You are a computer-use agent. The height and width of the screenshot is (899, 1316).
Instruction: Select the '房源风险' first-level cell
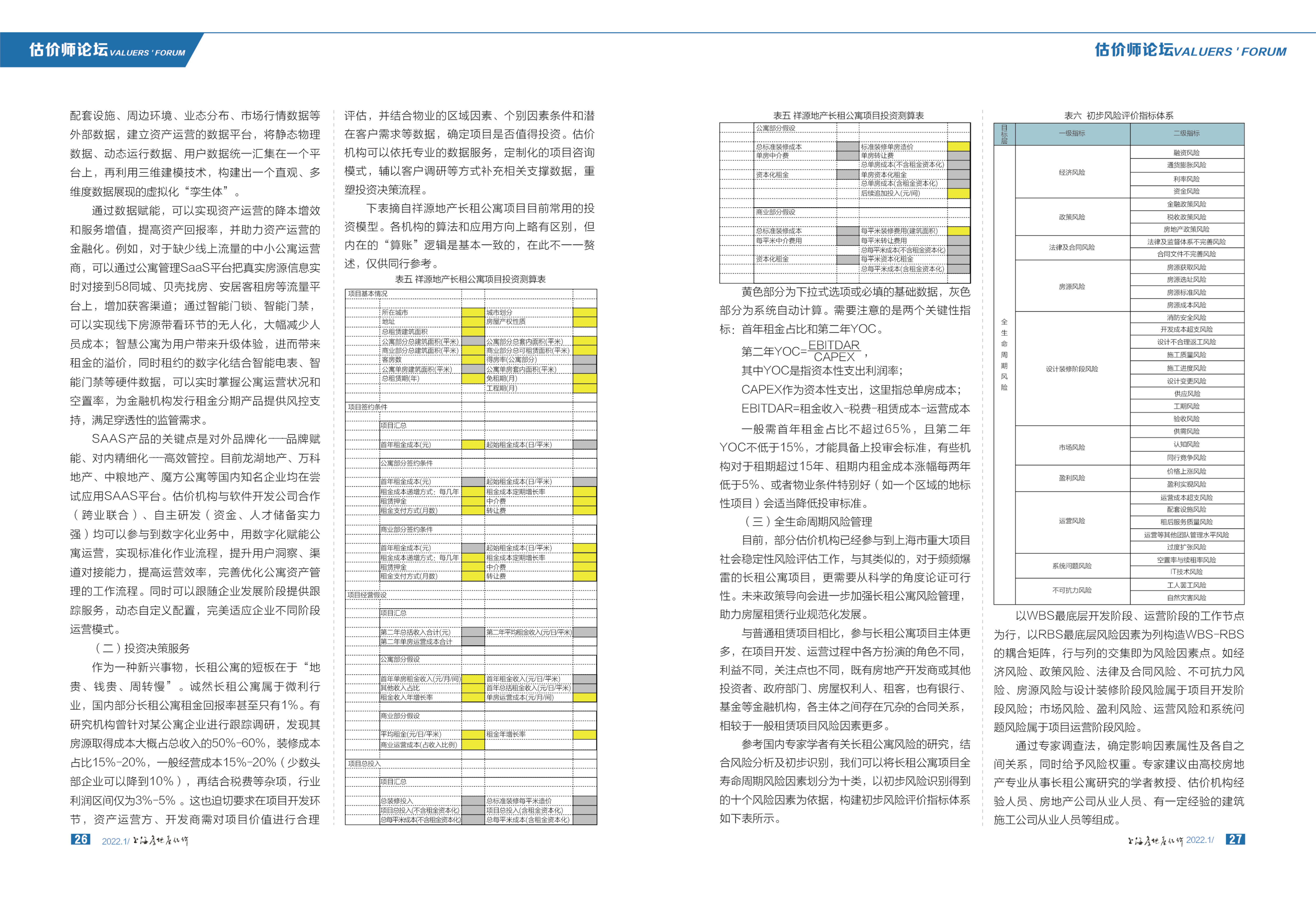click(1072, 287)
